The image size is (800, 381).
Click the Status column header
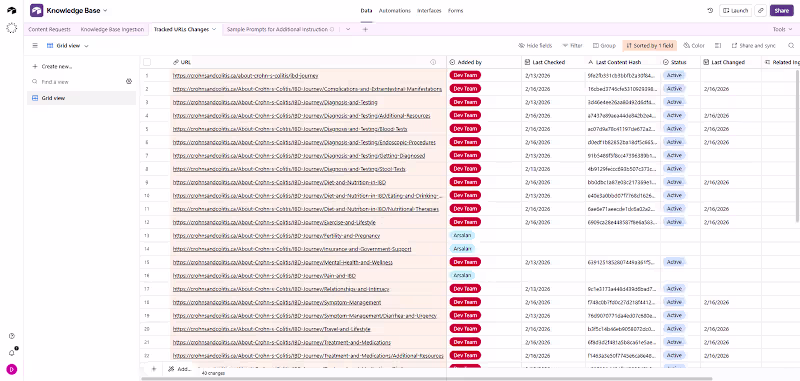tap(680, 62)
